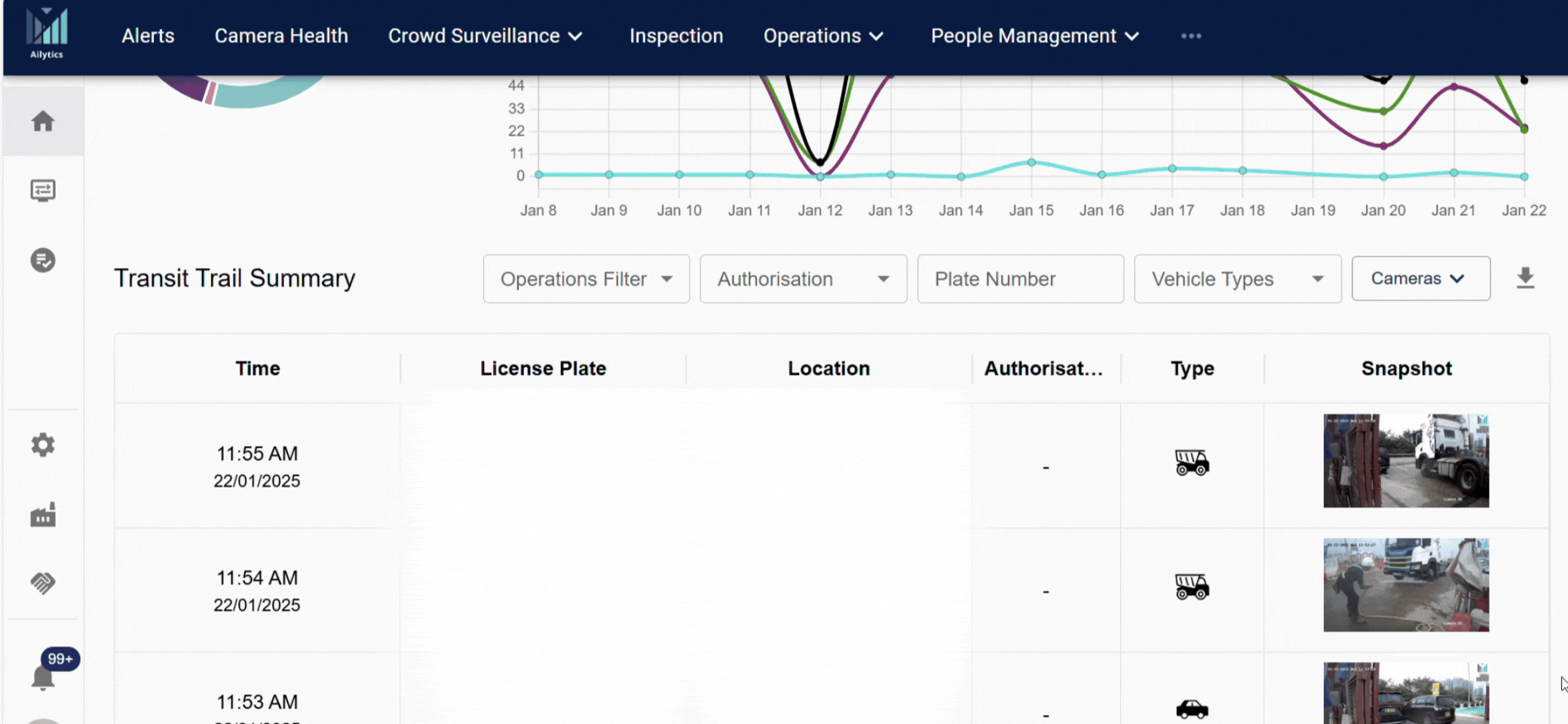1568x724 pixels.
Task: Go to the Home sidebar icon
Action: [x=43, y=121]
